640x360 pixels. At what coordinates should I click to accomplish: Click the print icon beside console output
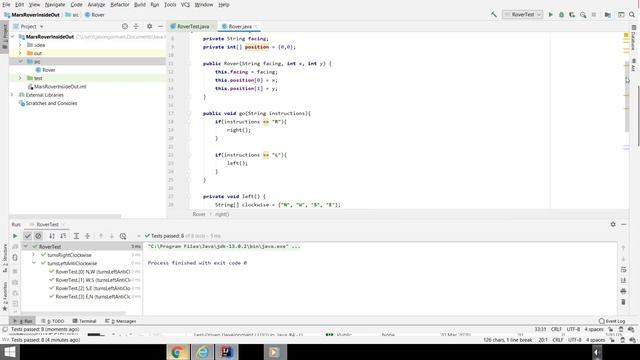point(623,291)
